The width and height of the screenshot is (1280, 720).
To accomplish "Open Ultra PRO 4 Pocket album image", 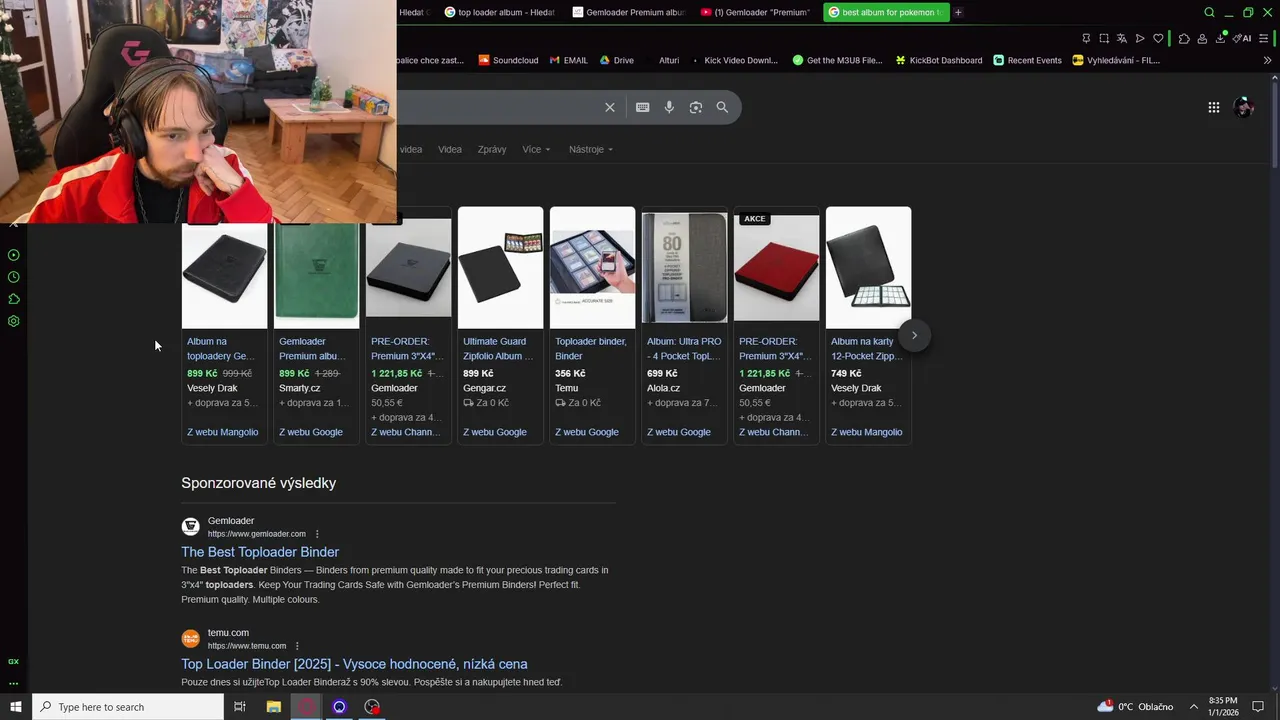I will coord(684,268).
